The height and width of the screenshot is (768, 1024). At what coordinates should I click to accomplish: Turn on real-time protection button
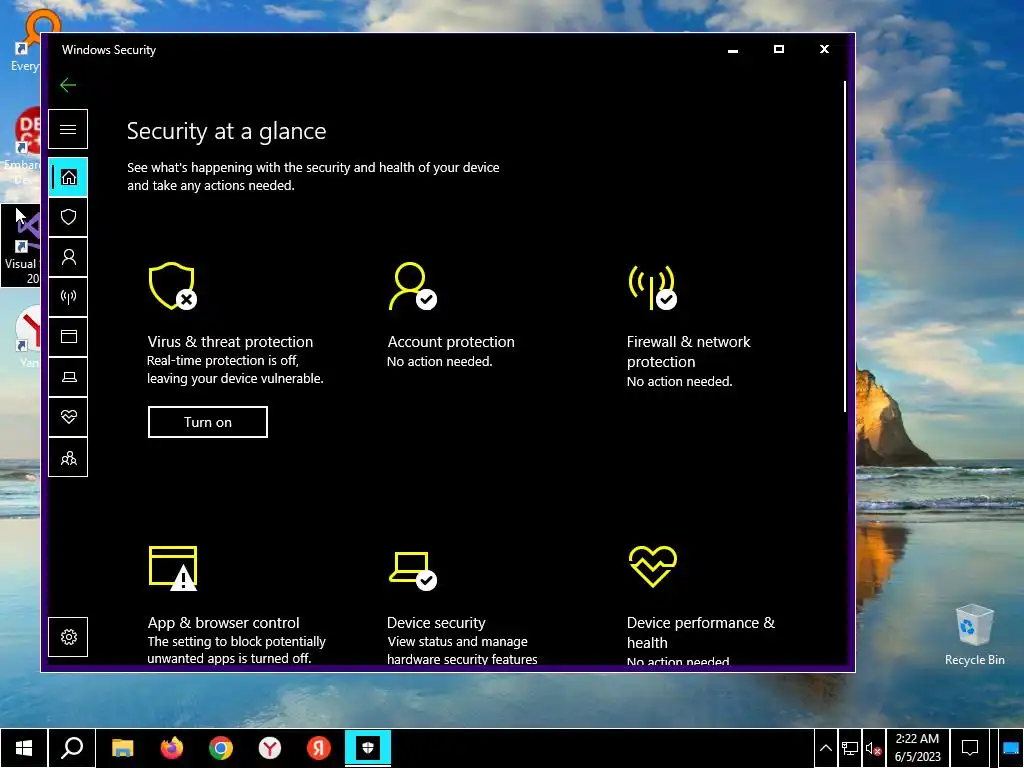click(x=208, y=422)
